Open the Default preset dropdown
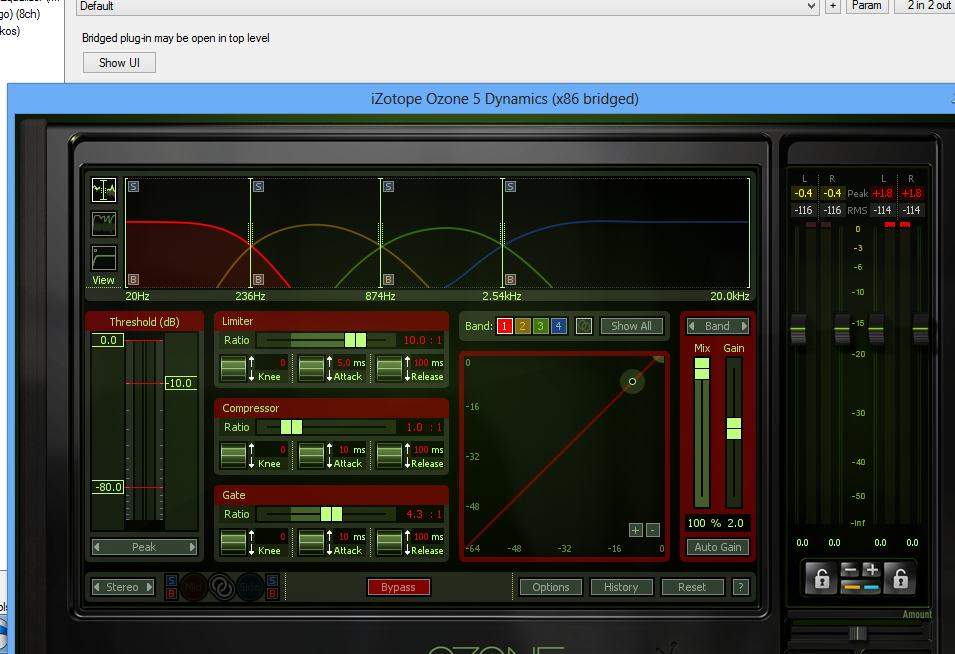The image size is (955, 654). [810, 6]
